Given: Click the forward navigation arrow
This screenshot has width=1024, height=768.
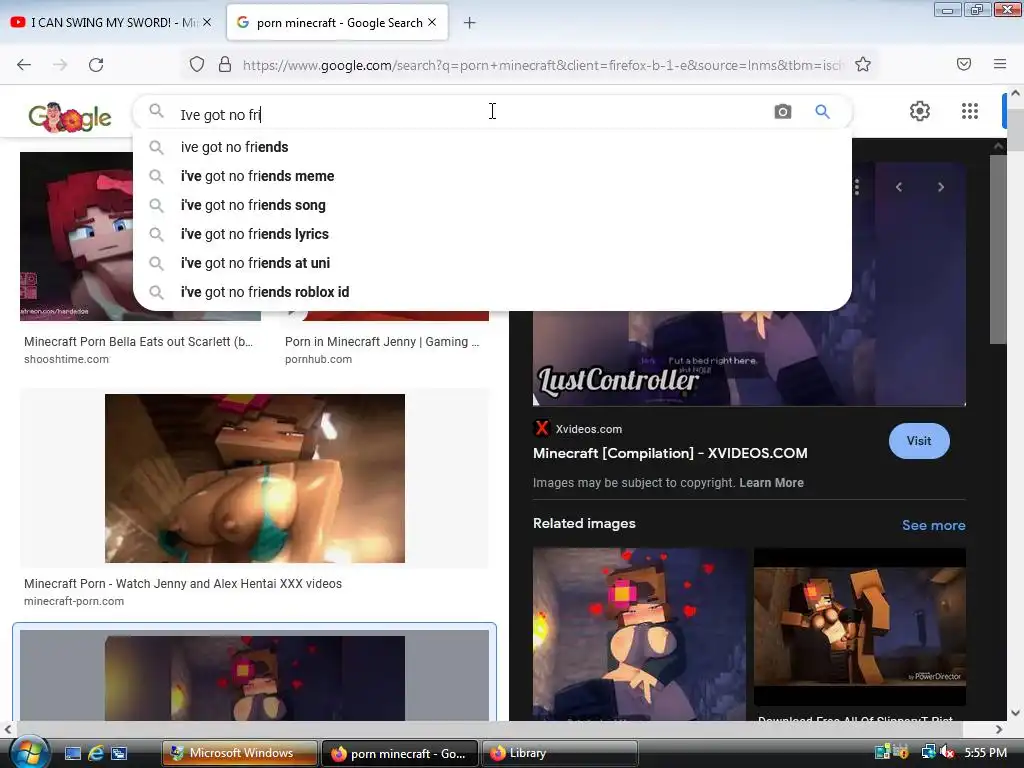Looking at the screenshot, I should 60,65.
